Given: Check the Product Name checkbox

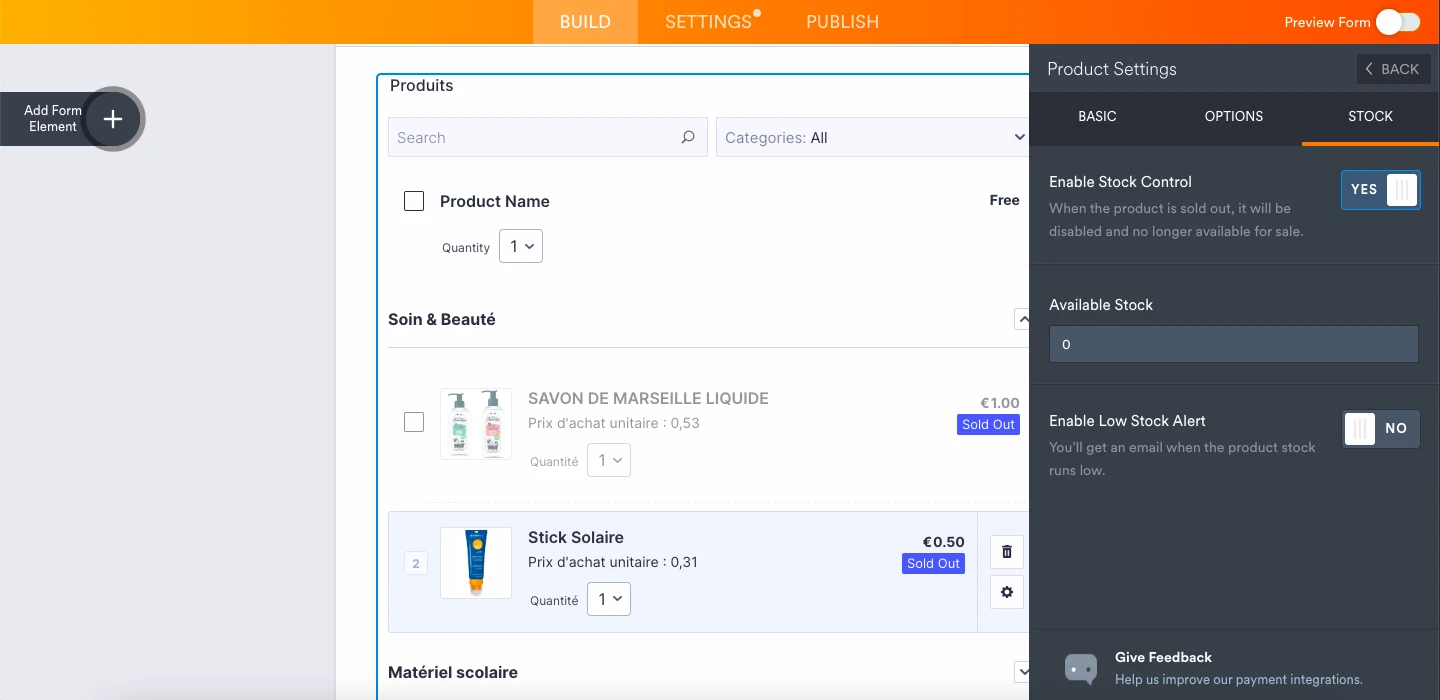Looking at the screenshot, I should pos(414,201).
